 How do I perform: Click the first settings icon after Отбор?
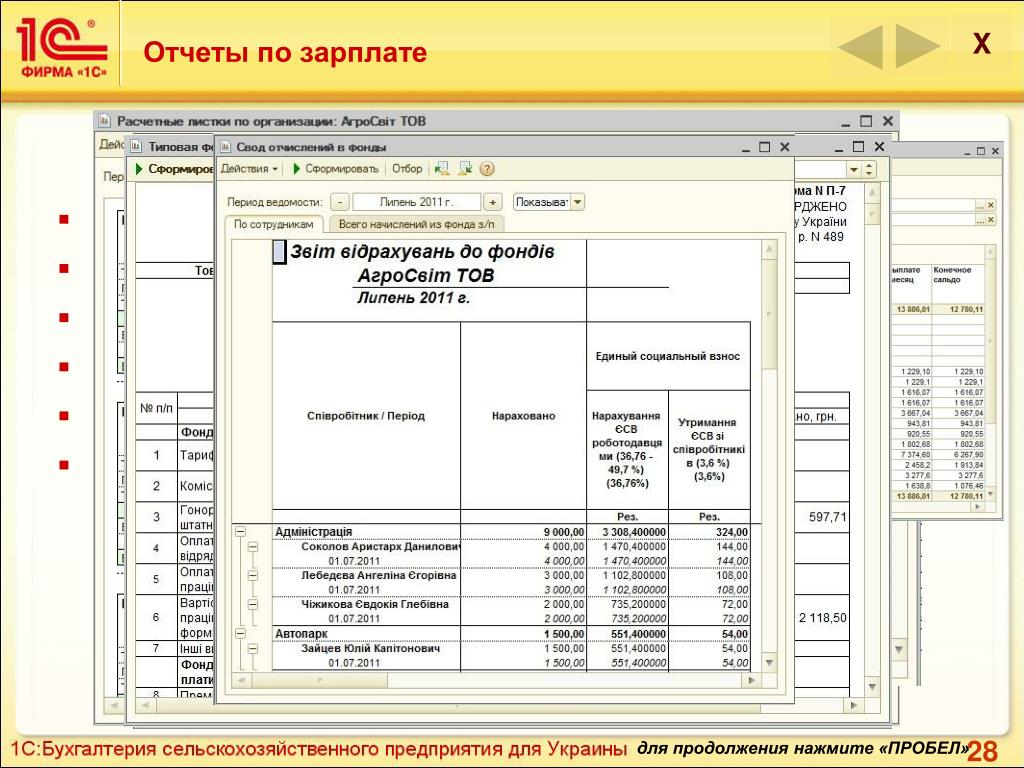tap(442, 169)
